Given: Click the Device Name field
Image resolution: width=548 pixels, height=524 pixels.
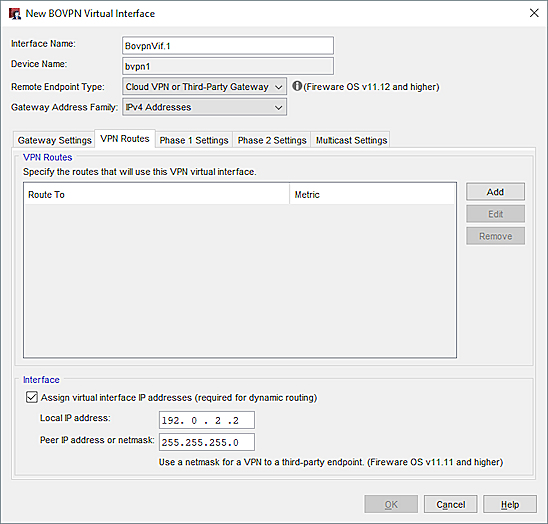Looking at the screenshot, I should point(228,66).
